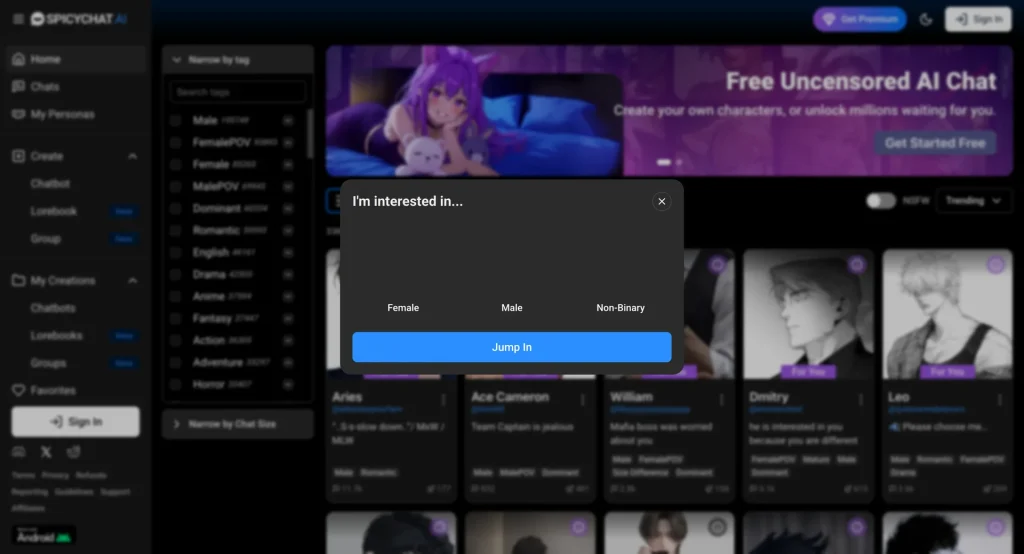Image resolution: width=1024 pixels, height=554 pixels.
Task: Open the Privacy footer link
Action: point(56,476)
